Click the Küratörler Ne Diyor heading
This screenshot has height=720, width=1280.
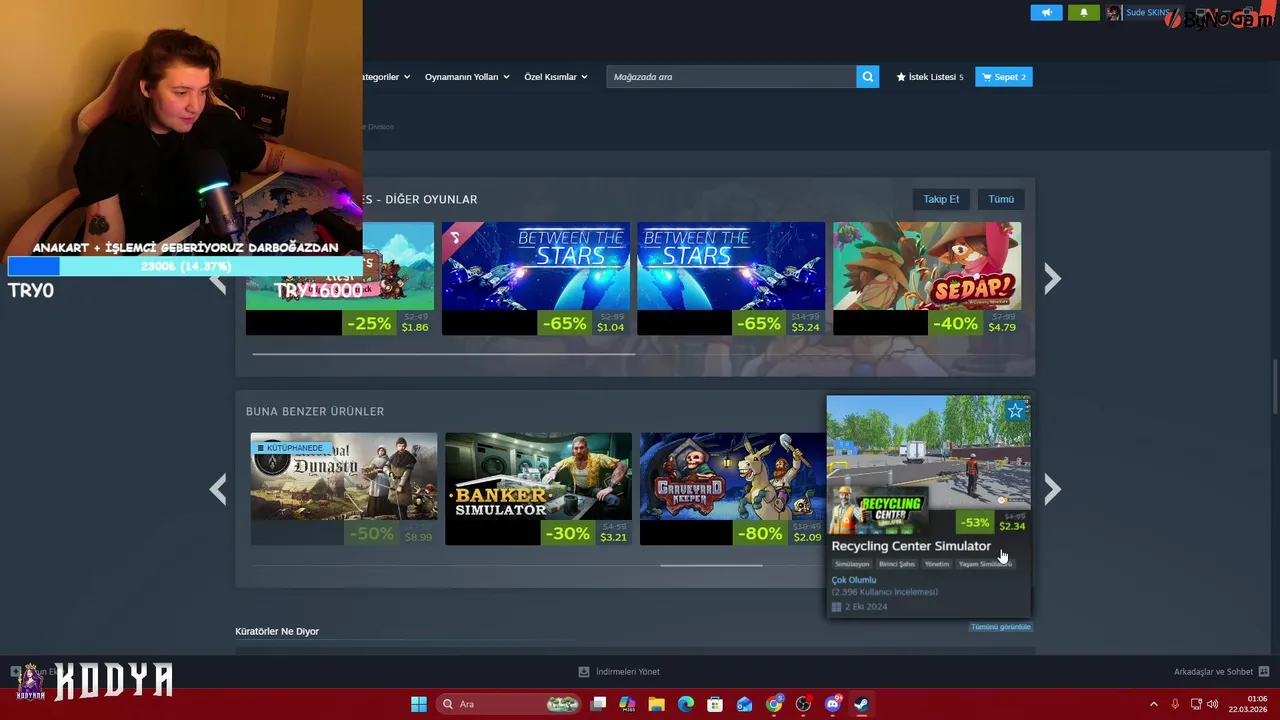coord(277,631)
